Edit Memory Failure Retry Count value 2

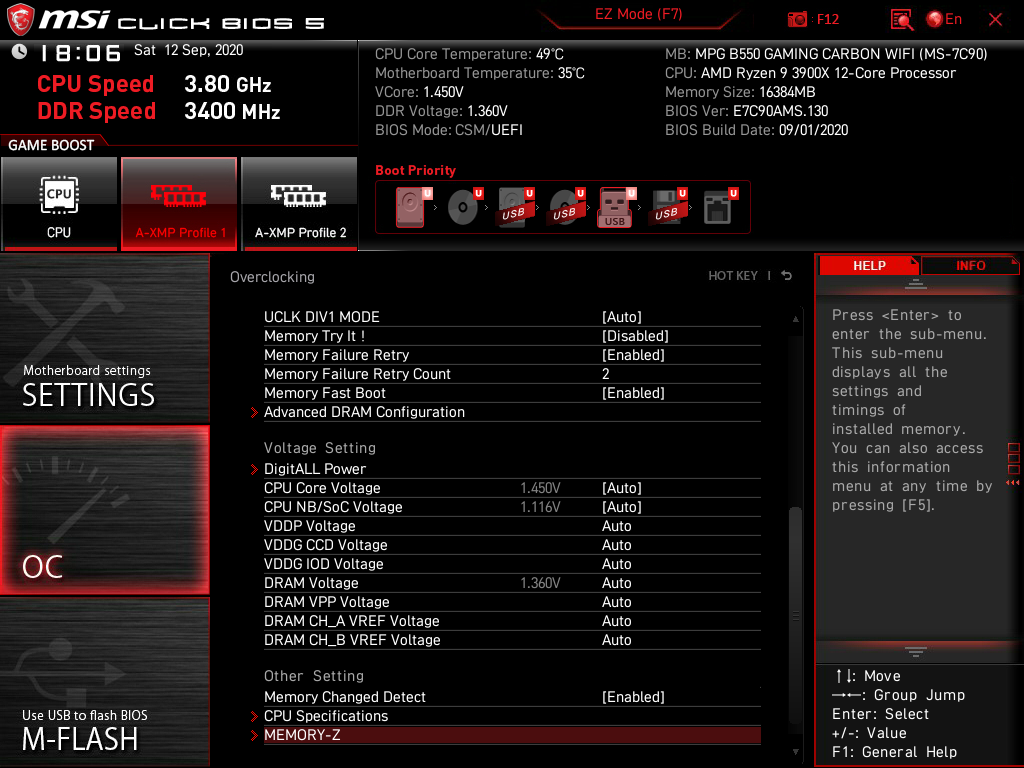coord(605,374)
